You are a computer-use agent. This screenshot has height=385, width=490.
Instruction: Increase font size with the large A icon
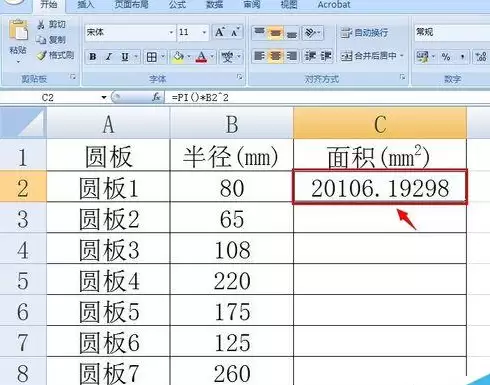[220, 32]
